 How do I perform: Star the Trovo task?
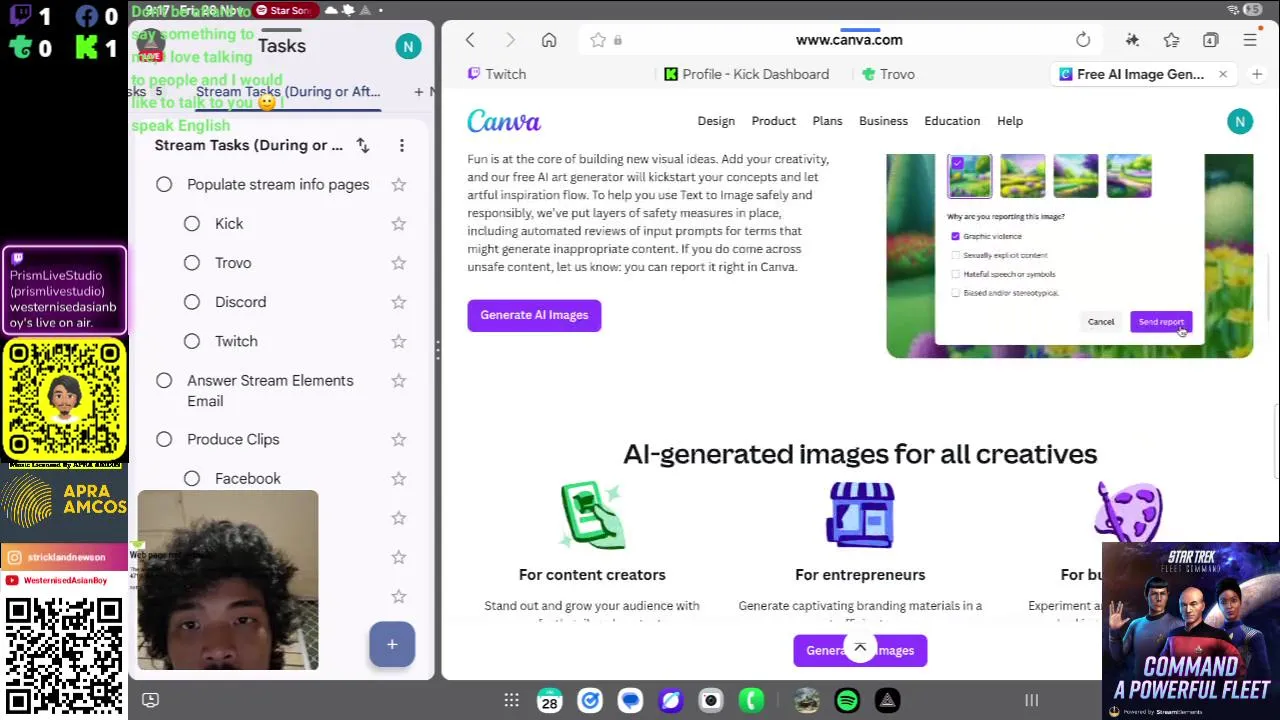[399, 262]
